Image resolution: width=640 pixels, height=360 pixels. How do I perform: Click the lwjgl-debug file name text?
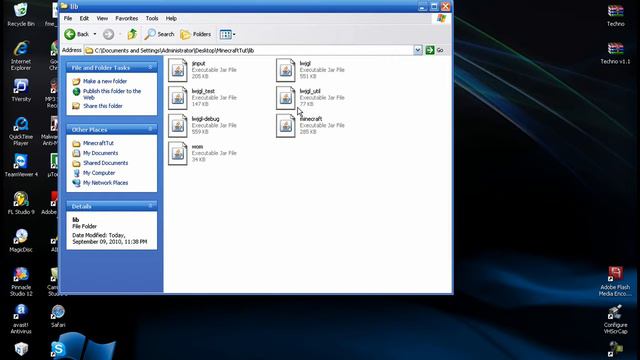tap(205, 119)
